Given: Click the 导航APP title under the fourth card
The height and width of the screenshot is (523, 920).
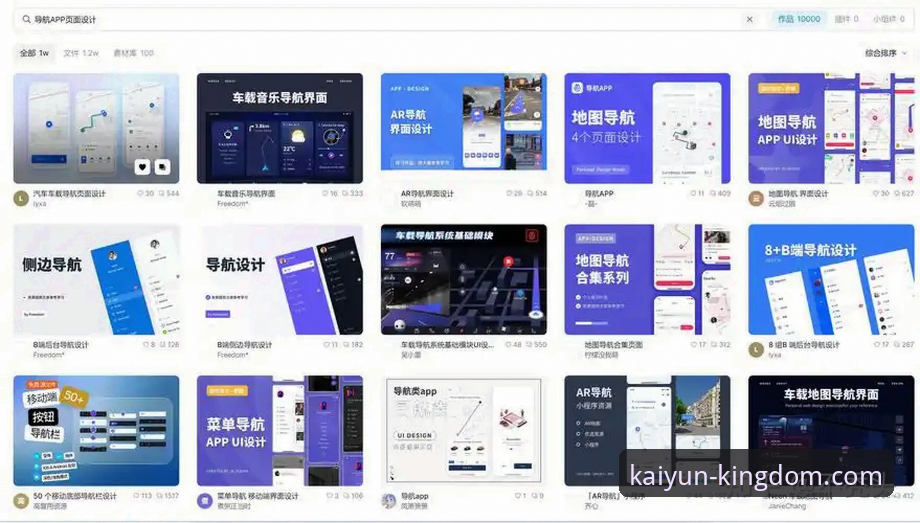Looking at the screenshot, I should coord(599,193).
